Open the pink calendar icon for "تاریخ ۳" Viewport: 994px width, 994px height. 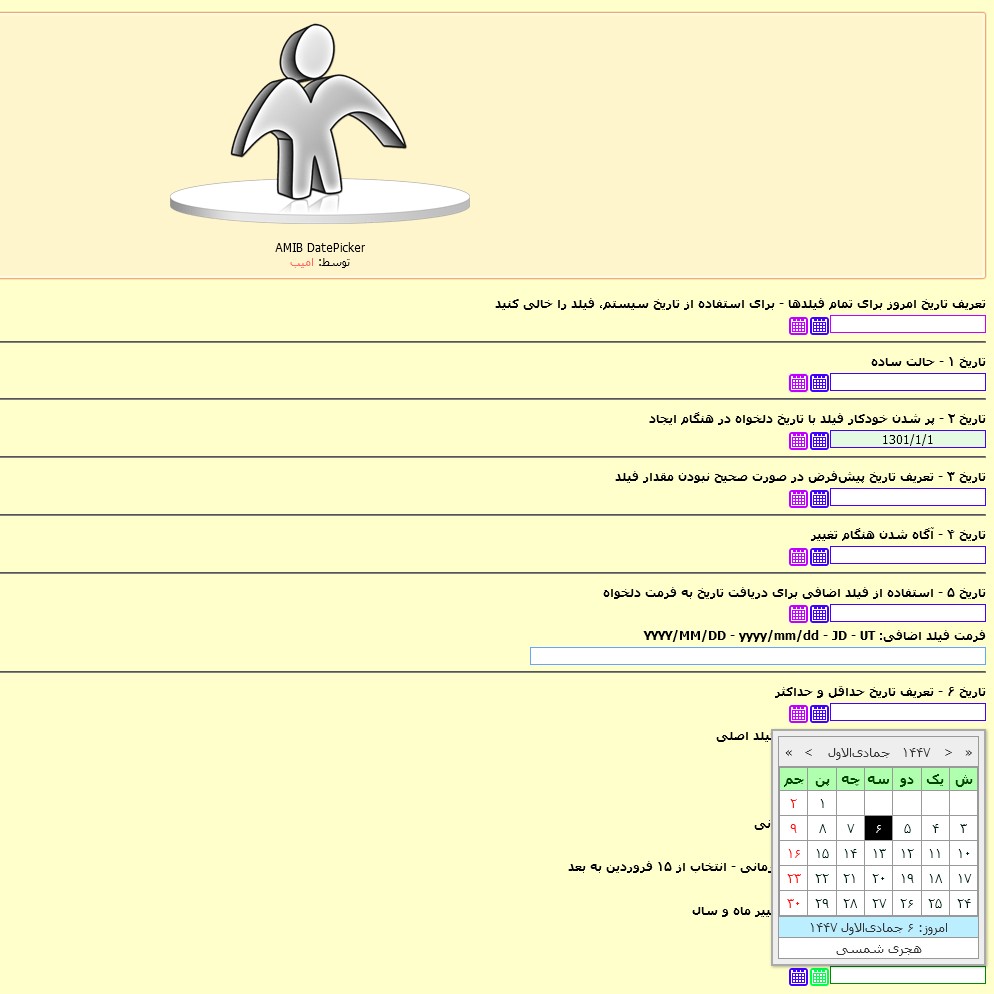click(x=798, y=497)
